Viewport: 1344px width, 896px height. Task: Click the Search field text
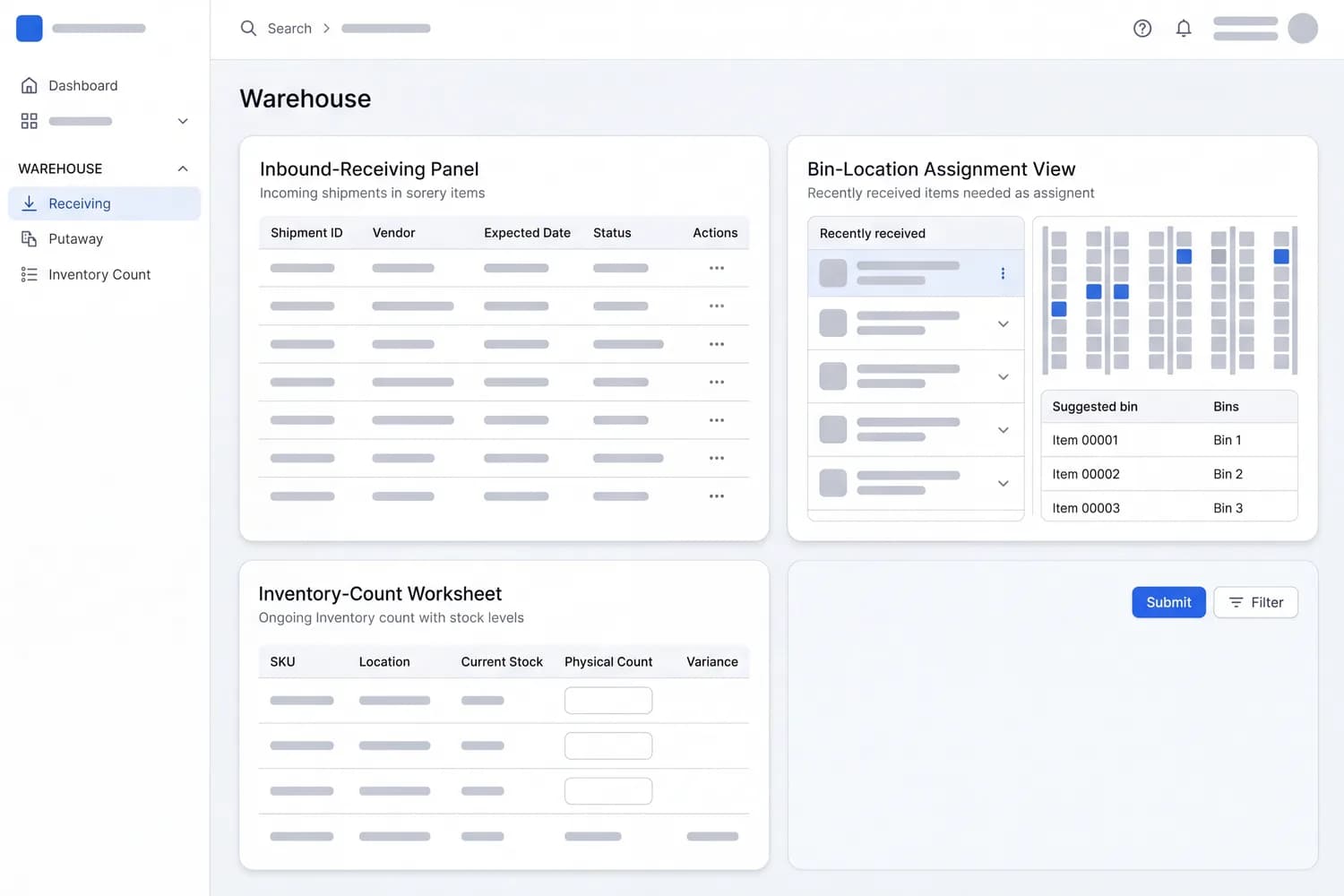pyautogui.click(x=289, y=29)
